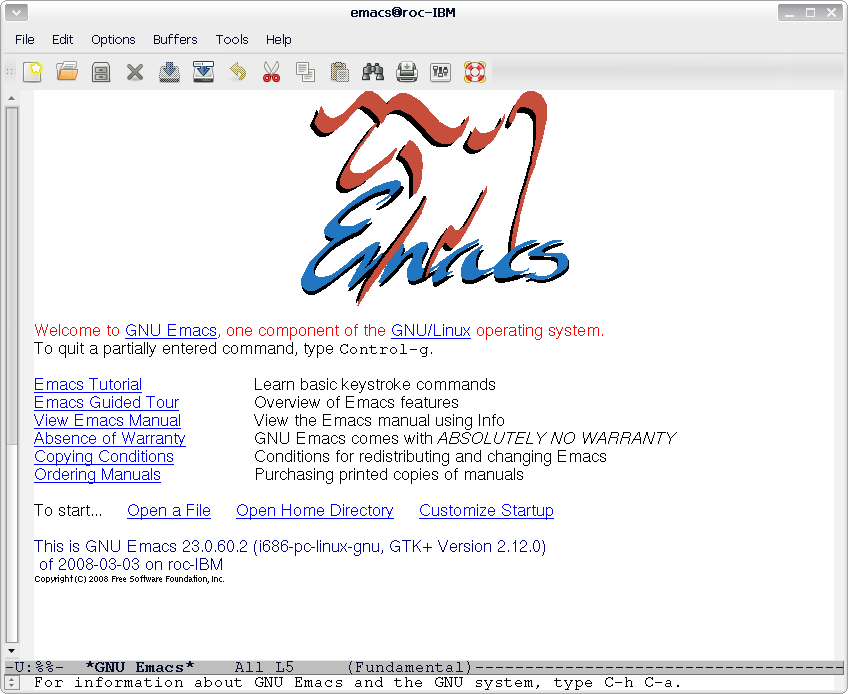Undo the last change

[x=237, y=71]
